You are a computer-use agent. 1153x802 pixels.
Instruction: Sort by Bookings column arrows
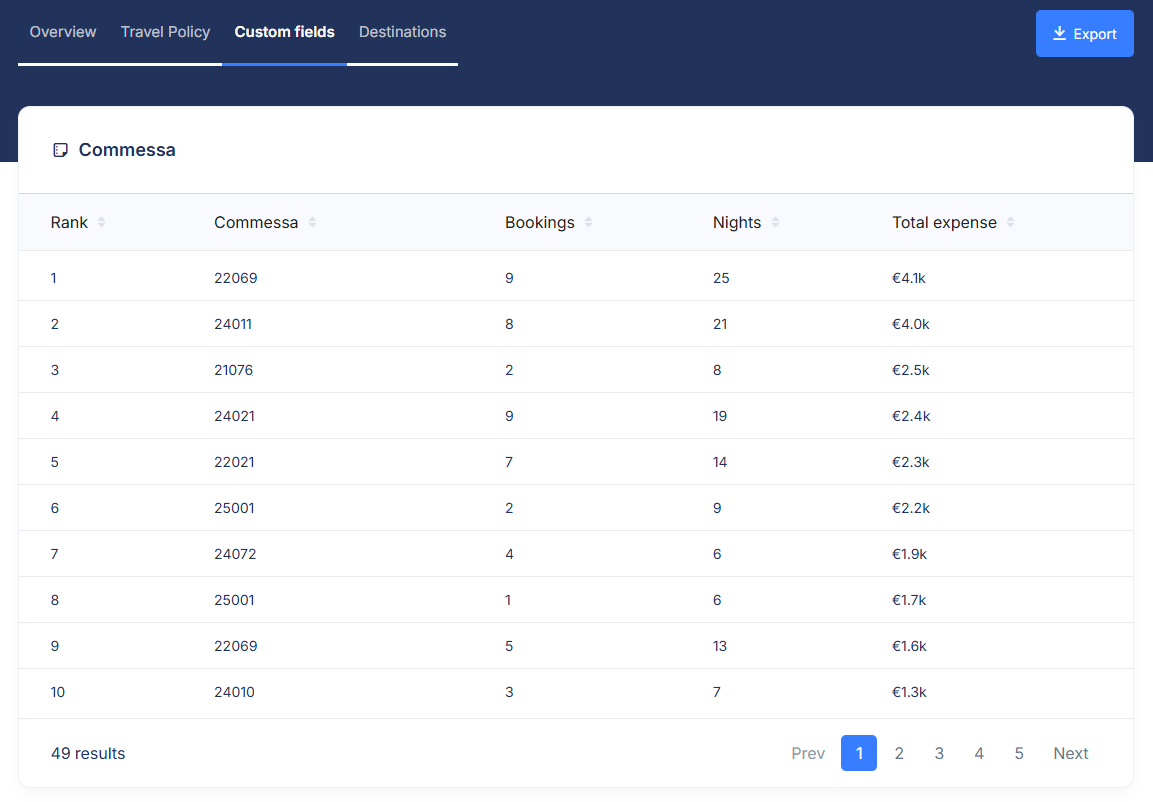[588, 222]
